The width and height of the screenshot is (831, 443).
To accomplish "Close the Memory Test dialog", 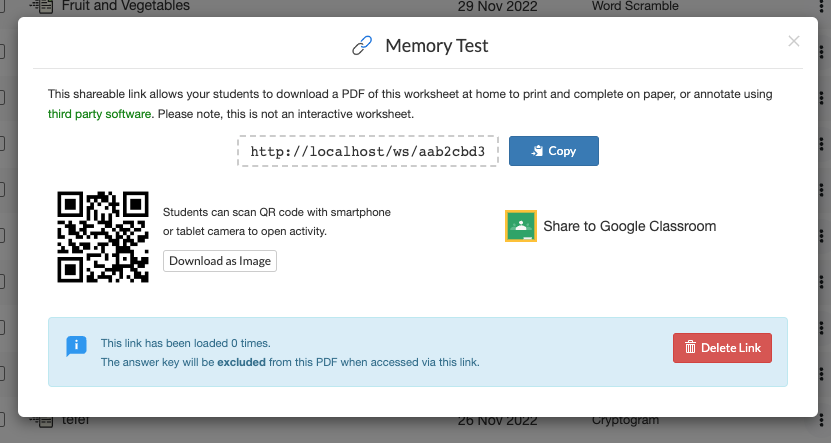I will pyautogui.click(x=793, y=41).
